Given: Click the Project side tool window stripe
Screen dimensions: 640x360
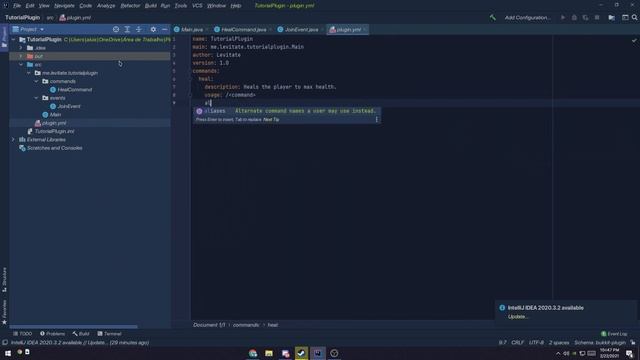Looking at the screenshot, I should (x=4, y=38).
